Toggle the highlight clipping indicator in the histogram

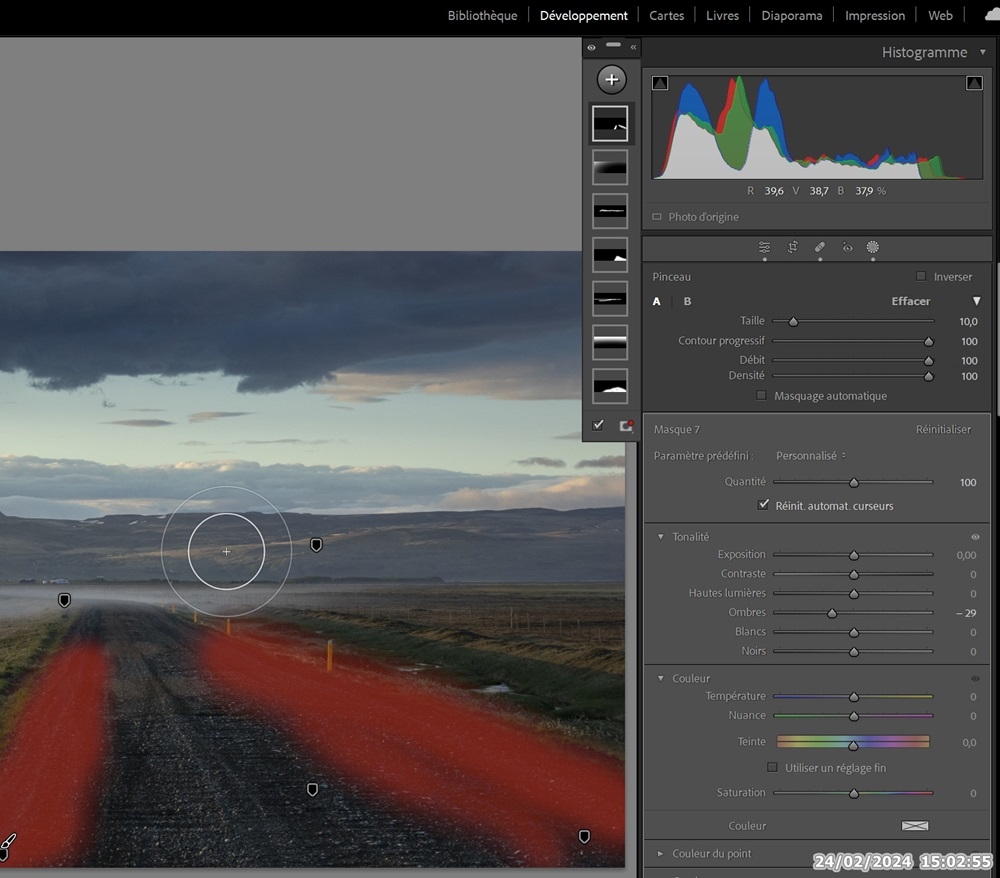coord(974,83)
